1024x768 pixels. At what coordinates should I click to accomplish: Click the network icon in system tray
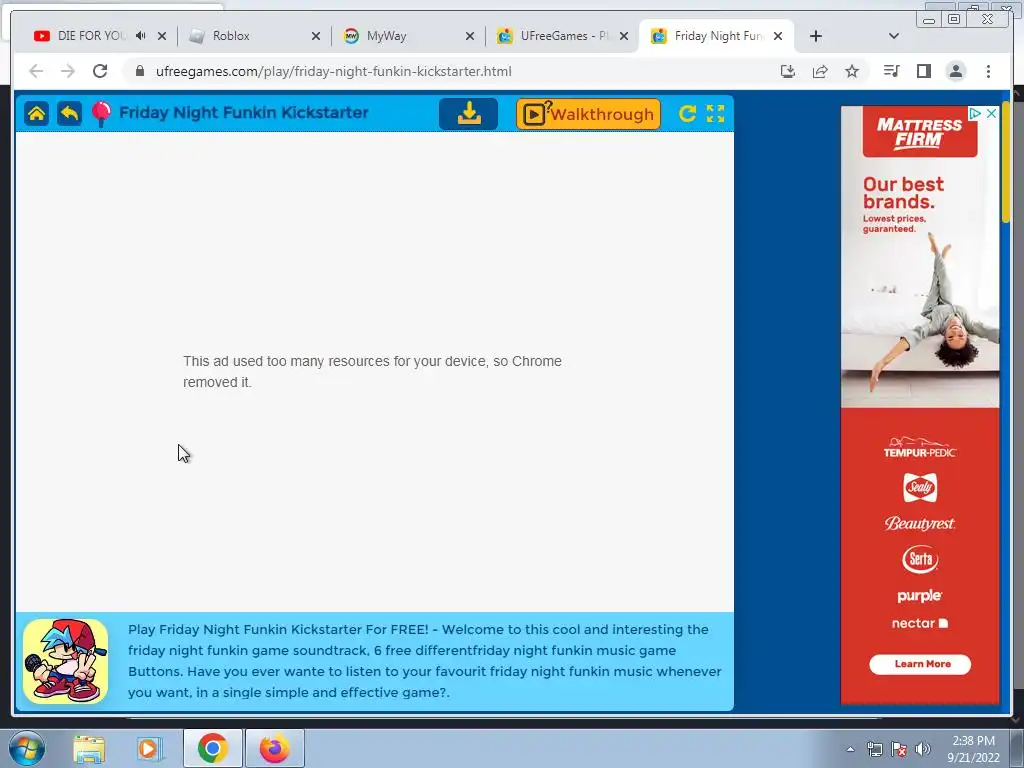[874, 749]
